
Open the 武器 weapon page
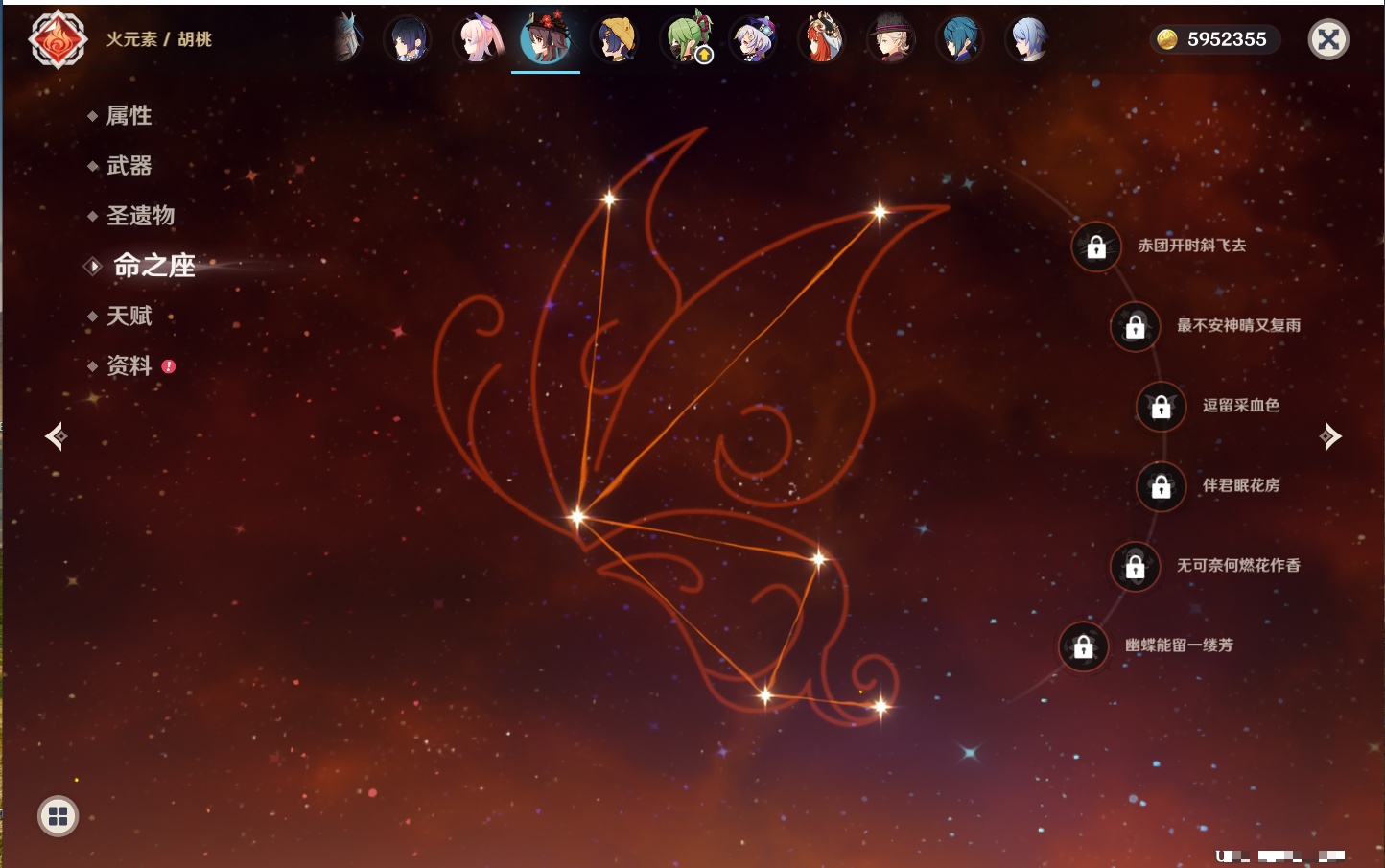[x=129, y=166]
